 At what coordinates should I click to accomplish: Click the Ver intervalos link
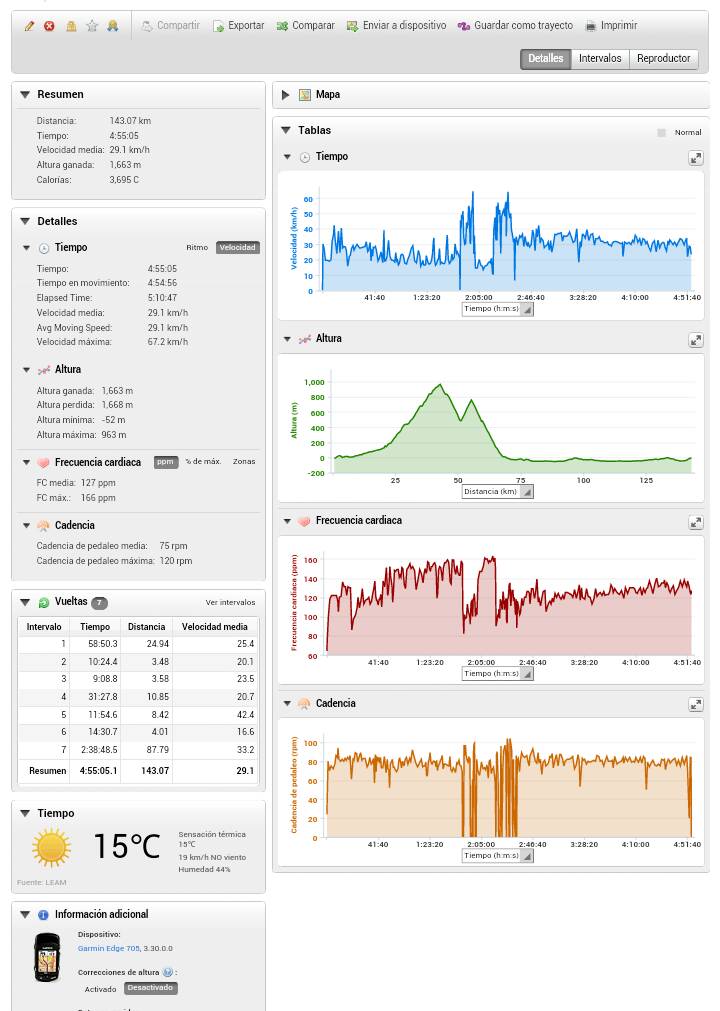click(x=230, y=603)
